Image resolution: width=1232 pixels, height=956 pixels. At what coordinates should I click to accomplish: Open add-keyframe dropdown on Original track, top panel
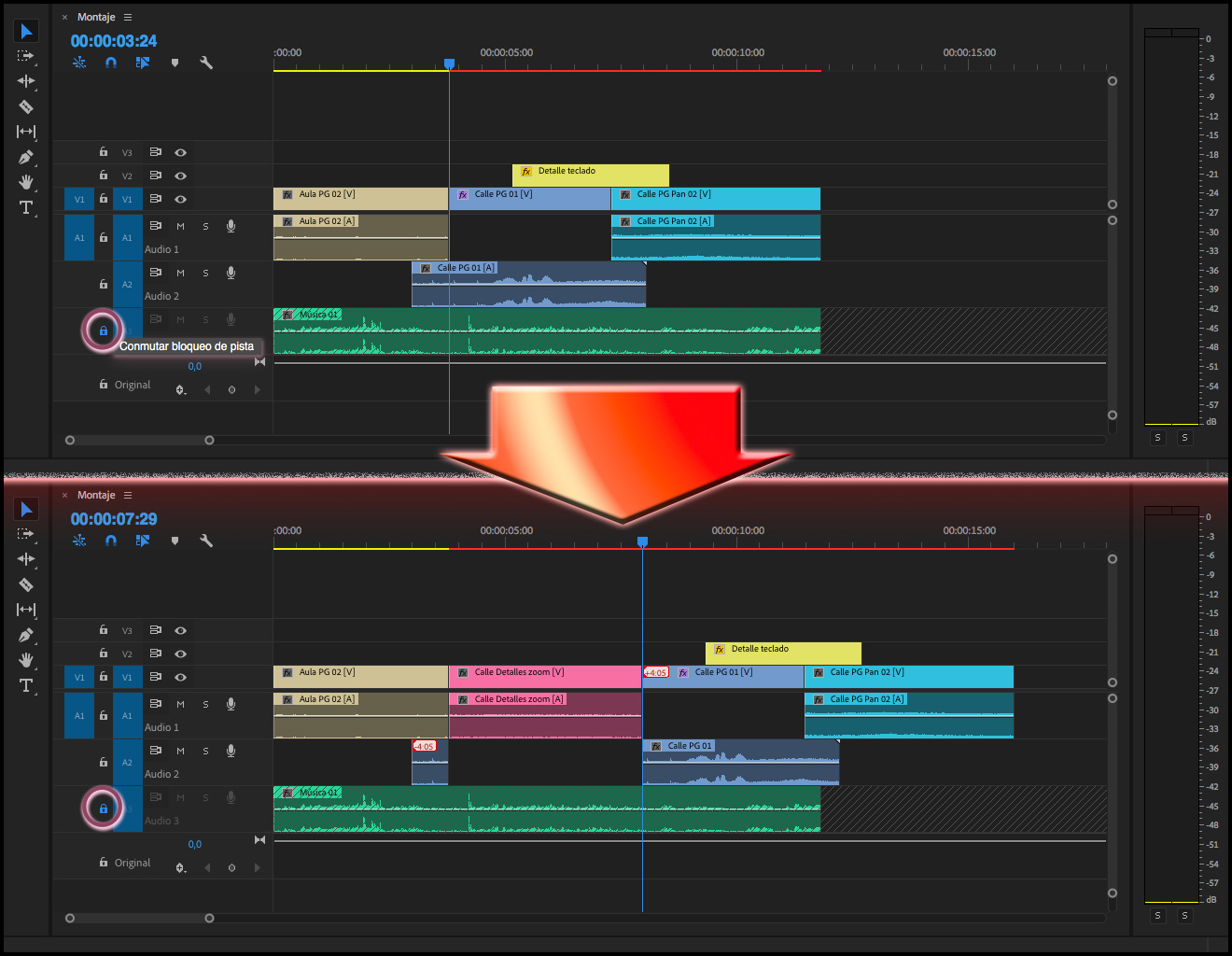coord(181,390)
